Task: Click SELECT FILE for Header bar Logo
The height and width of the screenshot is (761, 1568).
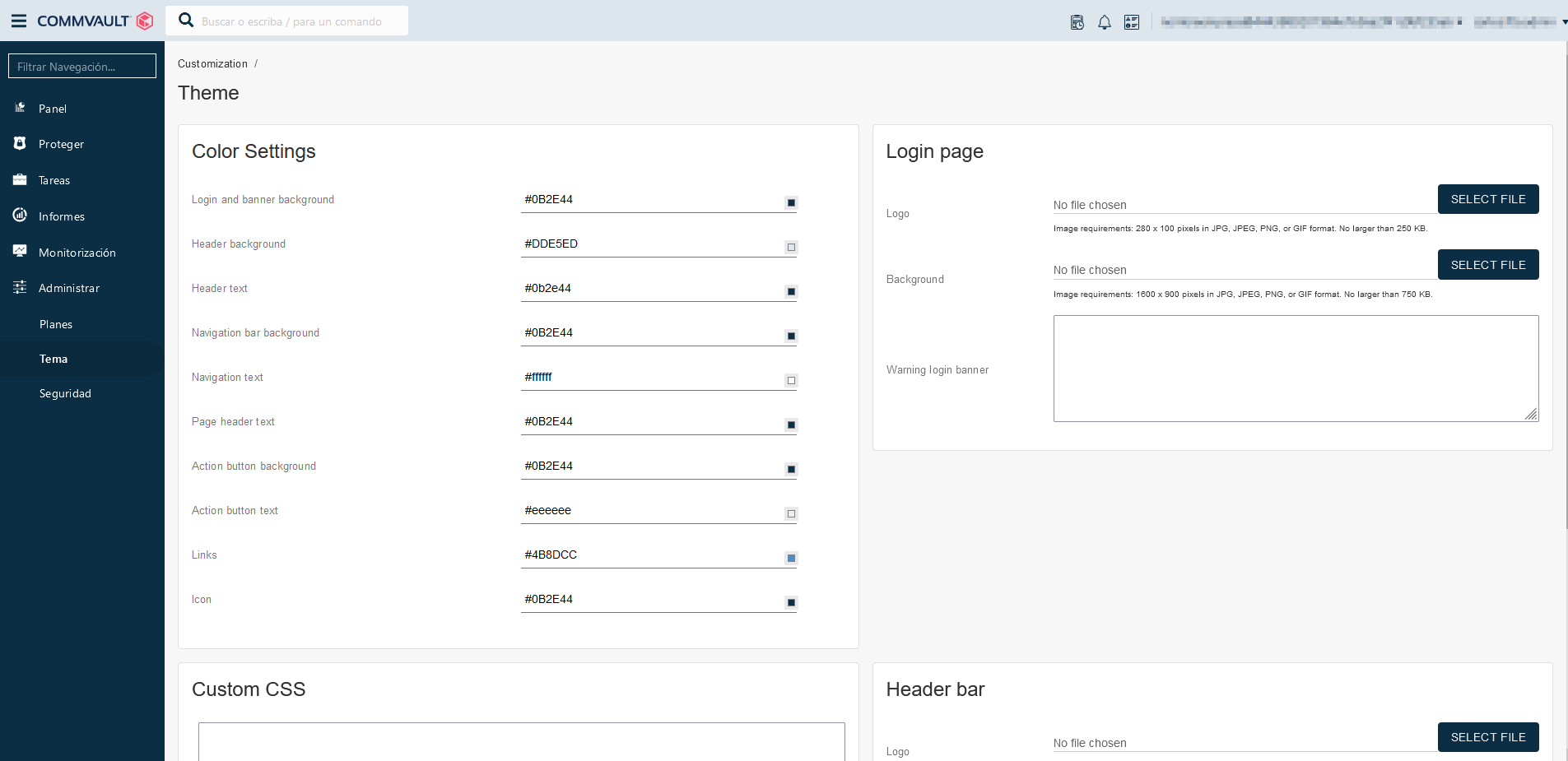Action: coord(1488,737)
